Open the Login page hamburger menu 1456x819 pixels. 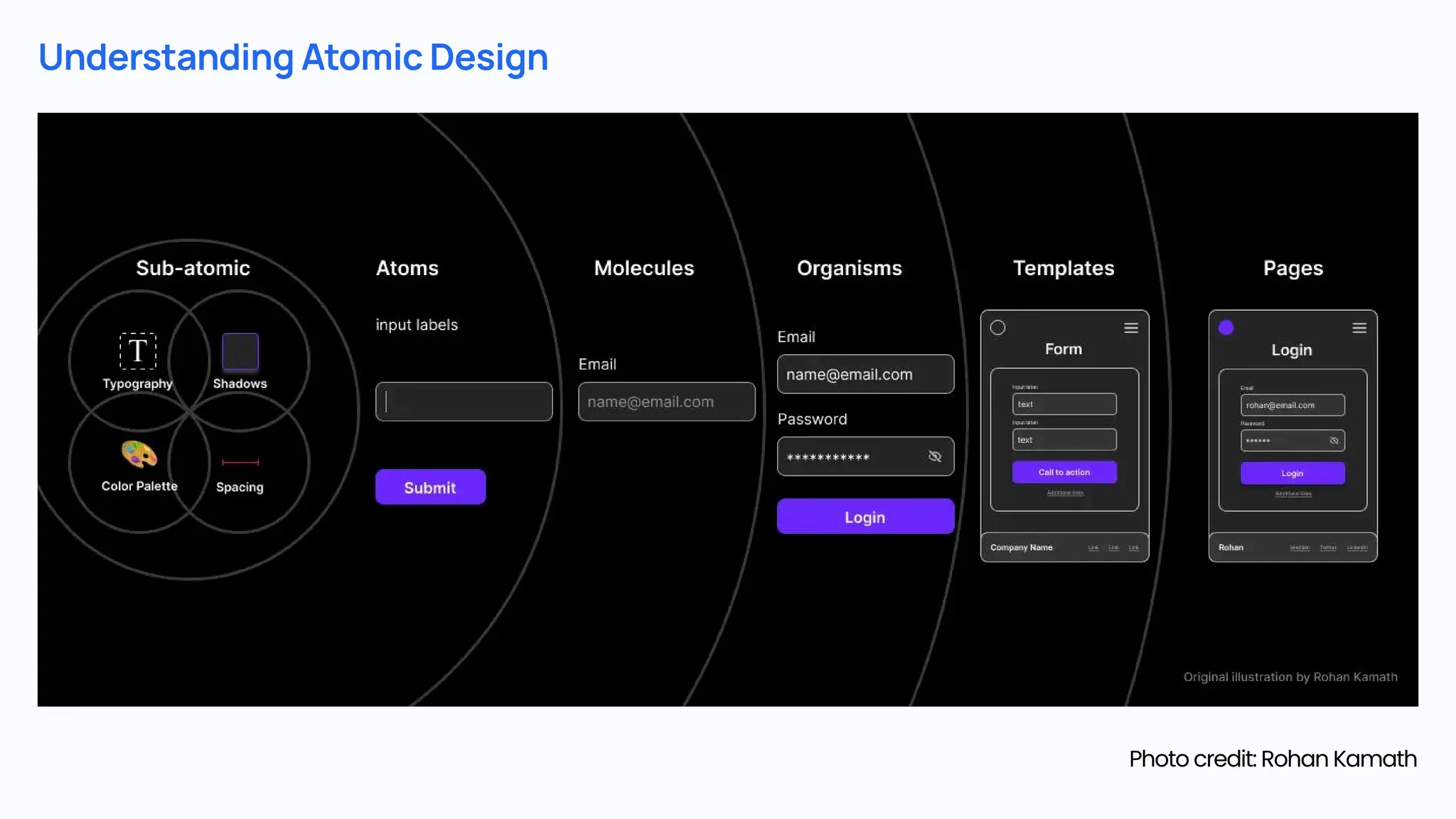coord(1359,328)
